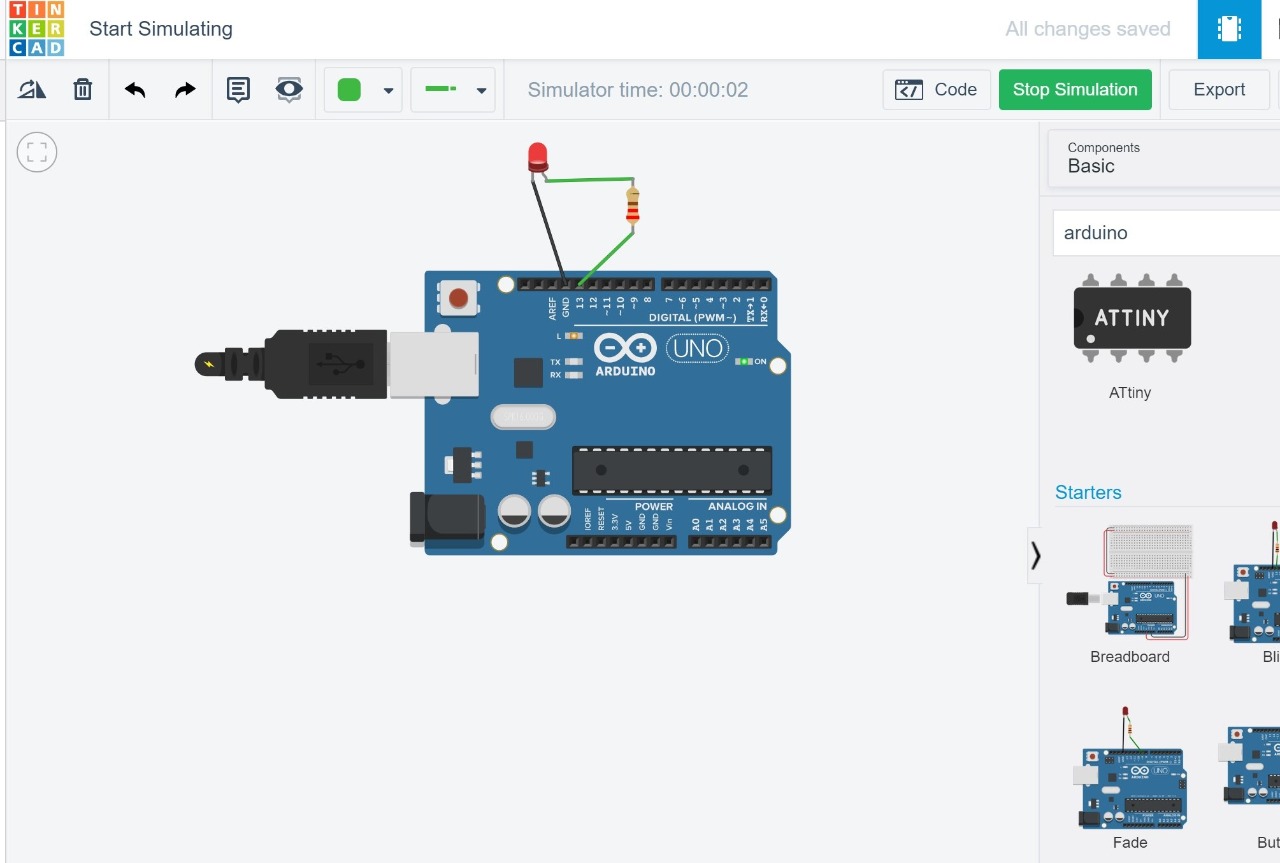Click the Arduino analog pin header
The height and width of the screenshot is (863, 1280).
pos(730,542)
